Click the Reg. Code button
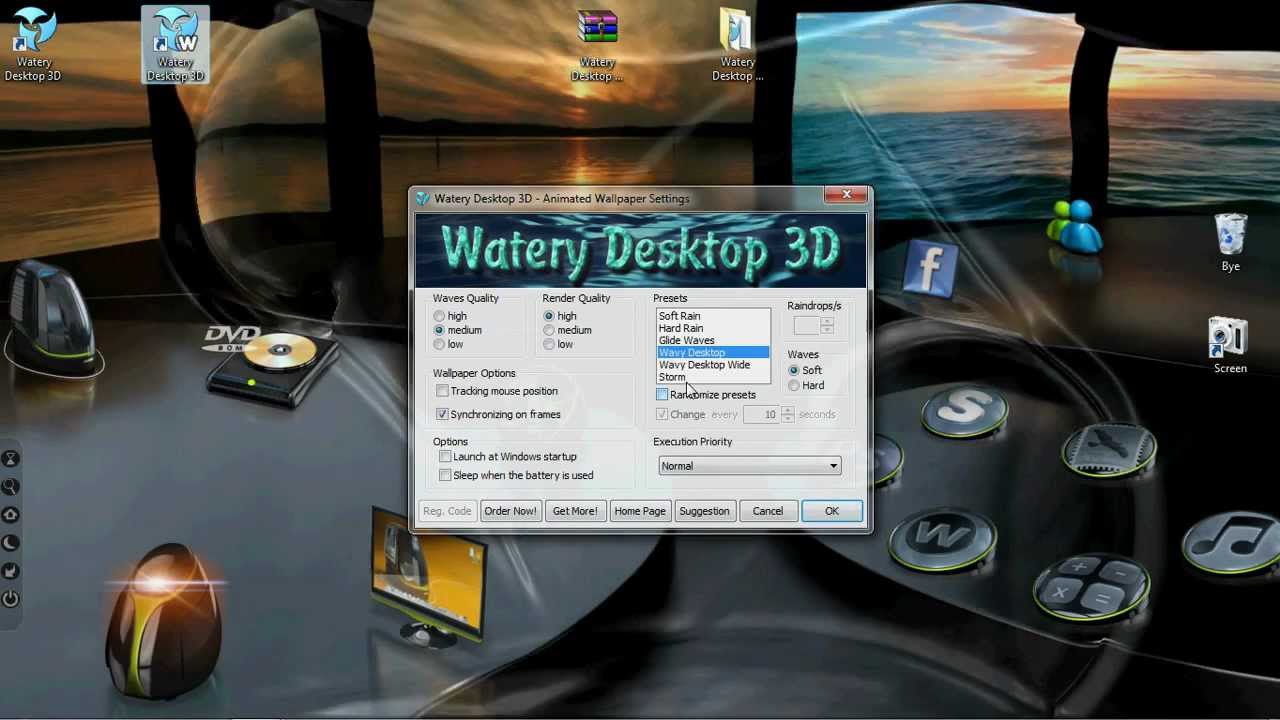Image resolution: width=1280 pixels, height=720 pixels. 447,511
